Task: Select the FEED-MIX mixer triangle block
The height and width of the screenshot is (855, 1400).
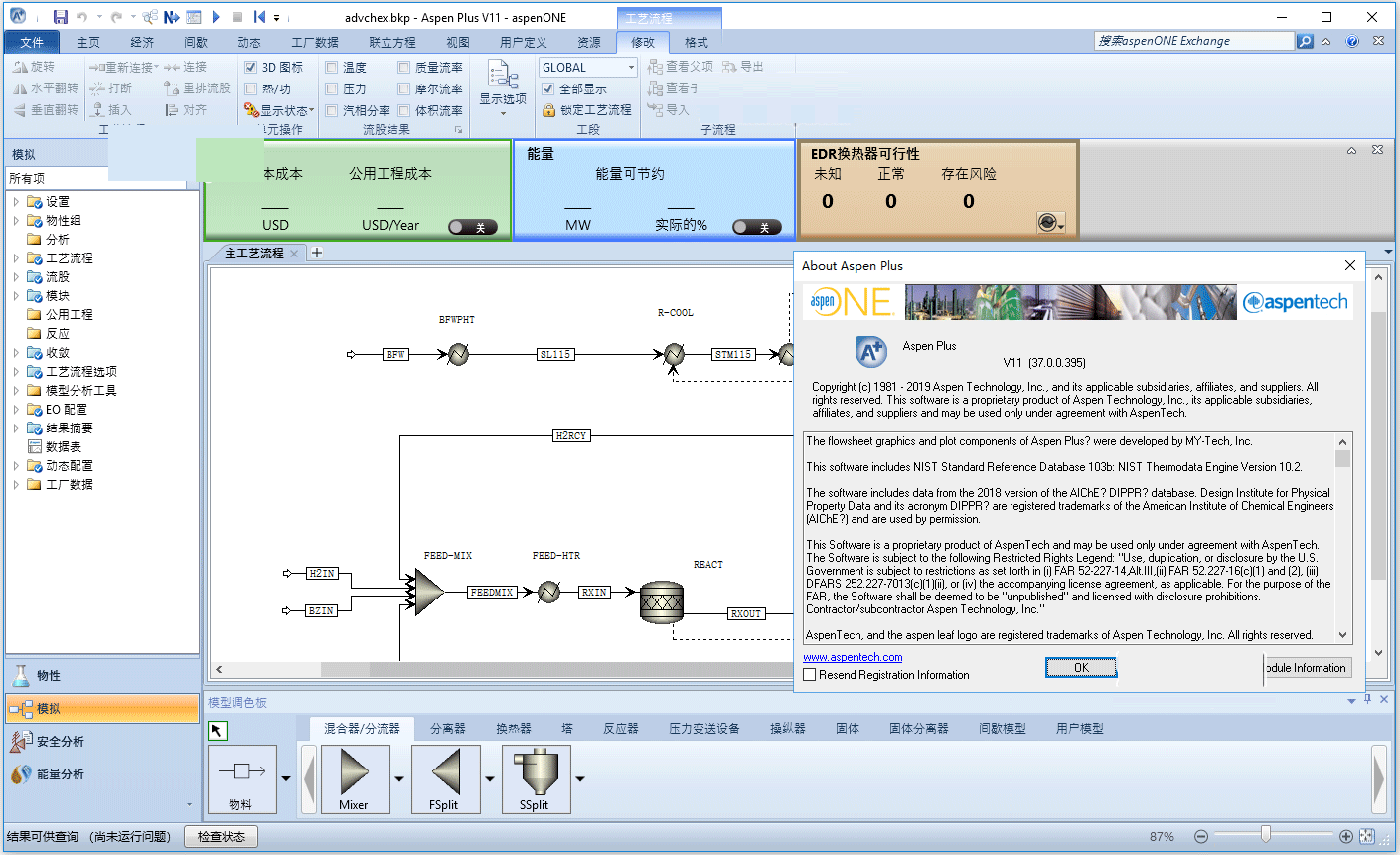Action: point(429,592)
